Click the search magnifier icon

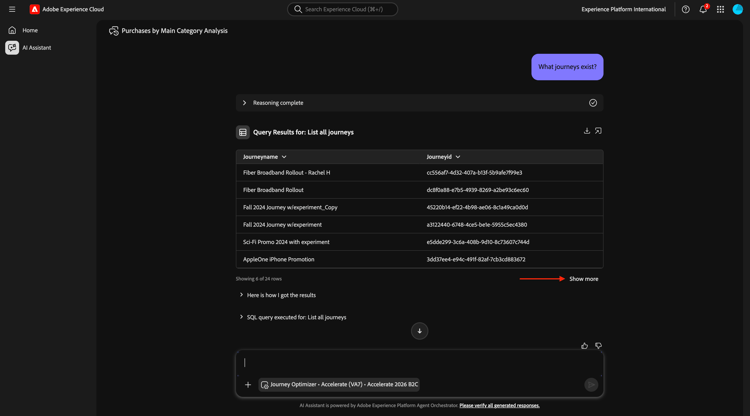click(x=298, y=9)
